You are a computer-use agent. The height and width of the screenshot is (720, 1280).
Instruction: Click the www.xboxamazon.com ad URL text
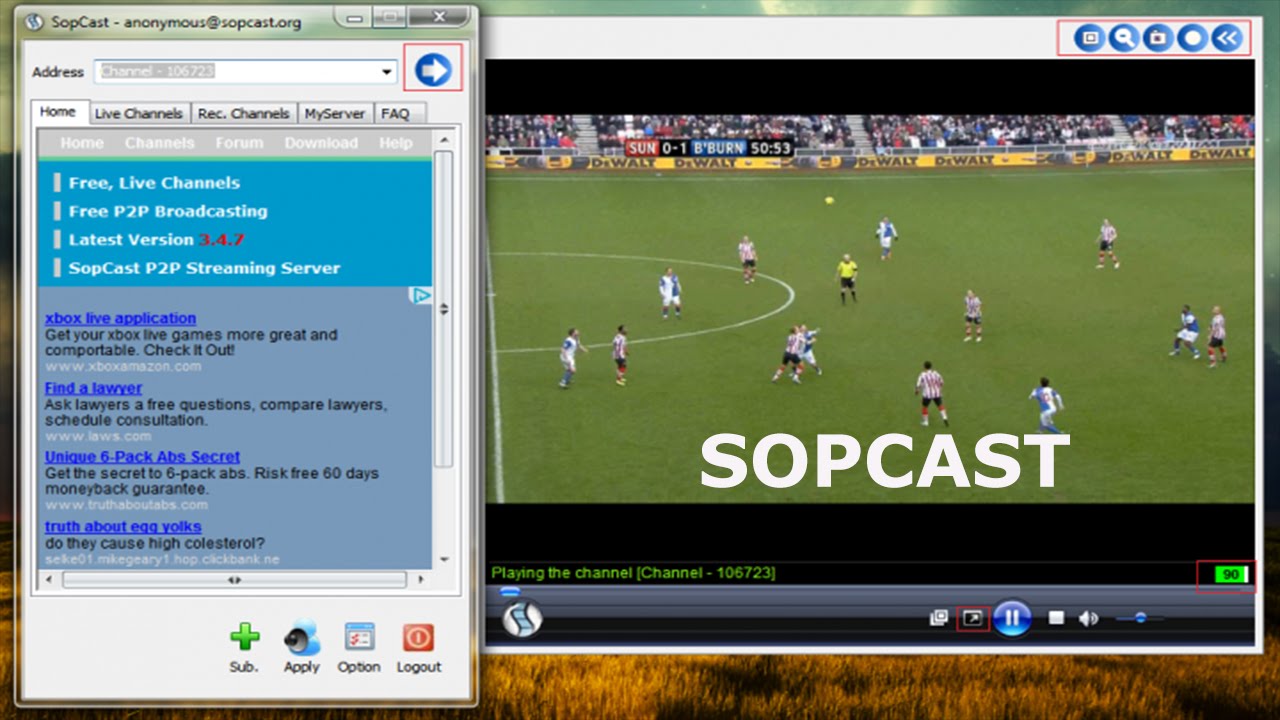coord(123,366)
